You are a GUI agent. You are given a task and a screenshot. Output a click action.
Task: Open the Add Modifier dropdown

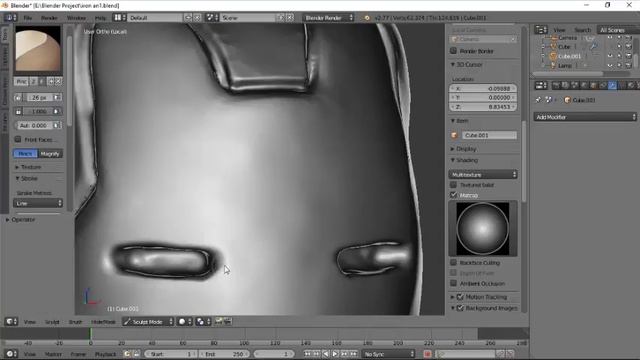tap(585, 117)
